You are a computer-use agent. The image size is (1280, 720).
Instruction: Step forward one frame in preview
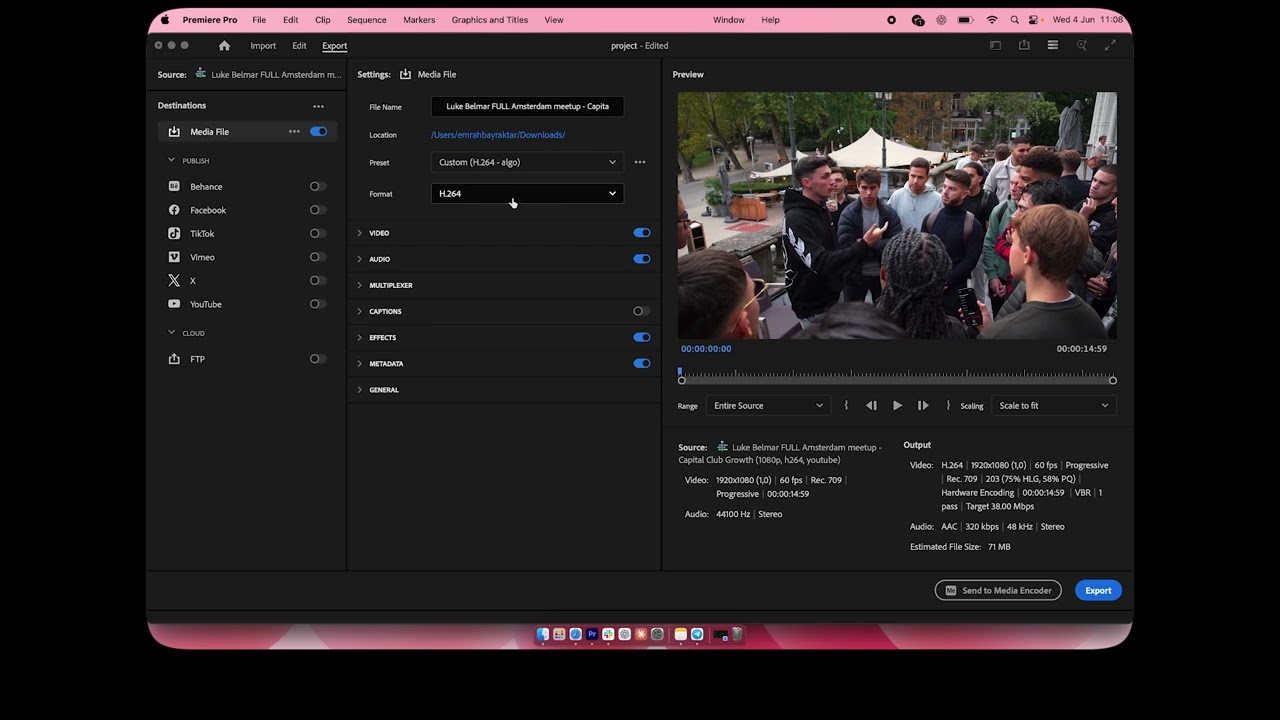click(x=923, y=406)
